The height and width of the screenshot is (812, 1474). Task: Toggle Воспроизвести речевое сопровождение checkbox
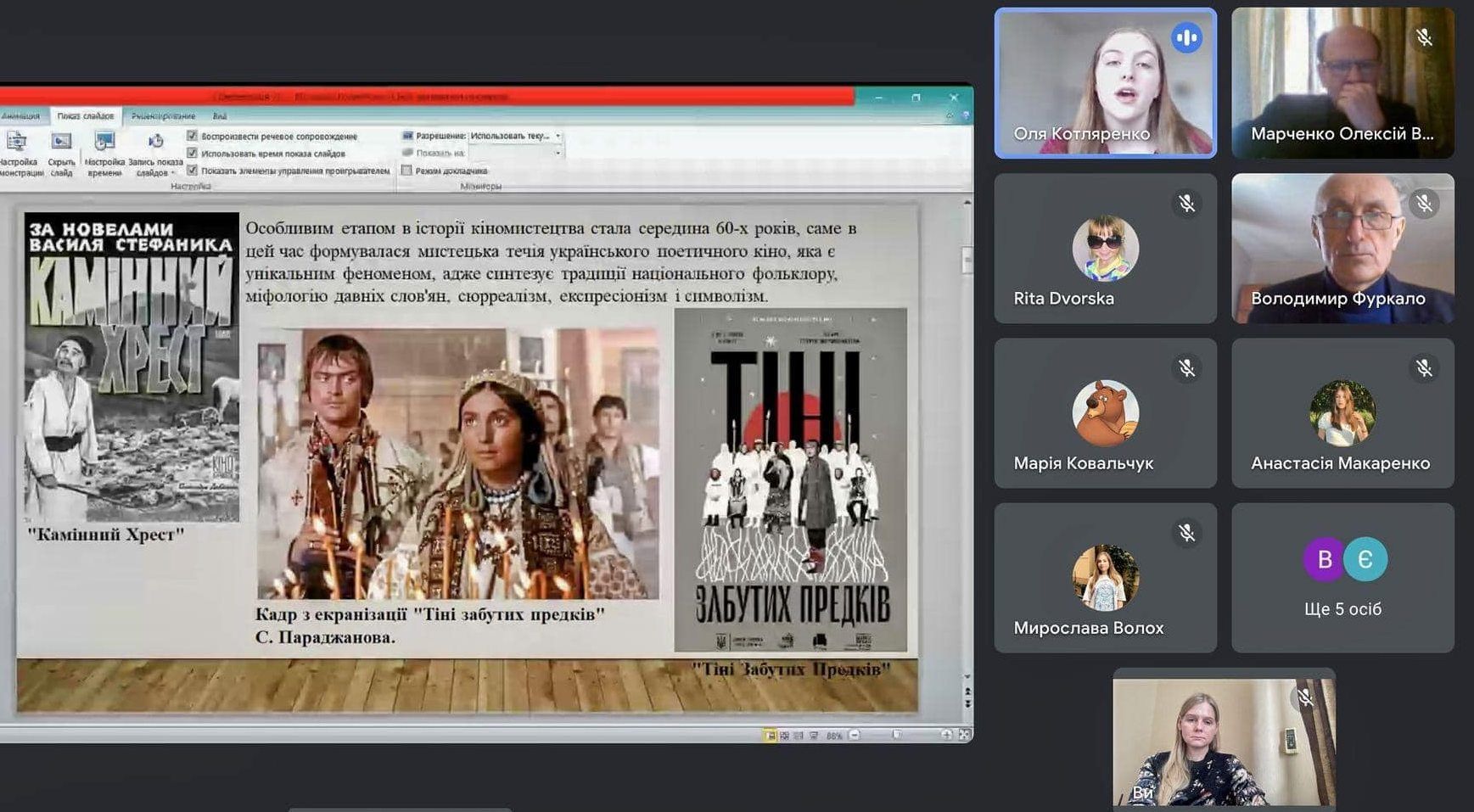192,136
